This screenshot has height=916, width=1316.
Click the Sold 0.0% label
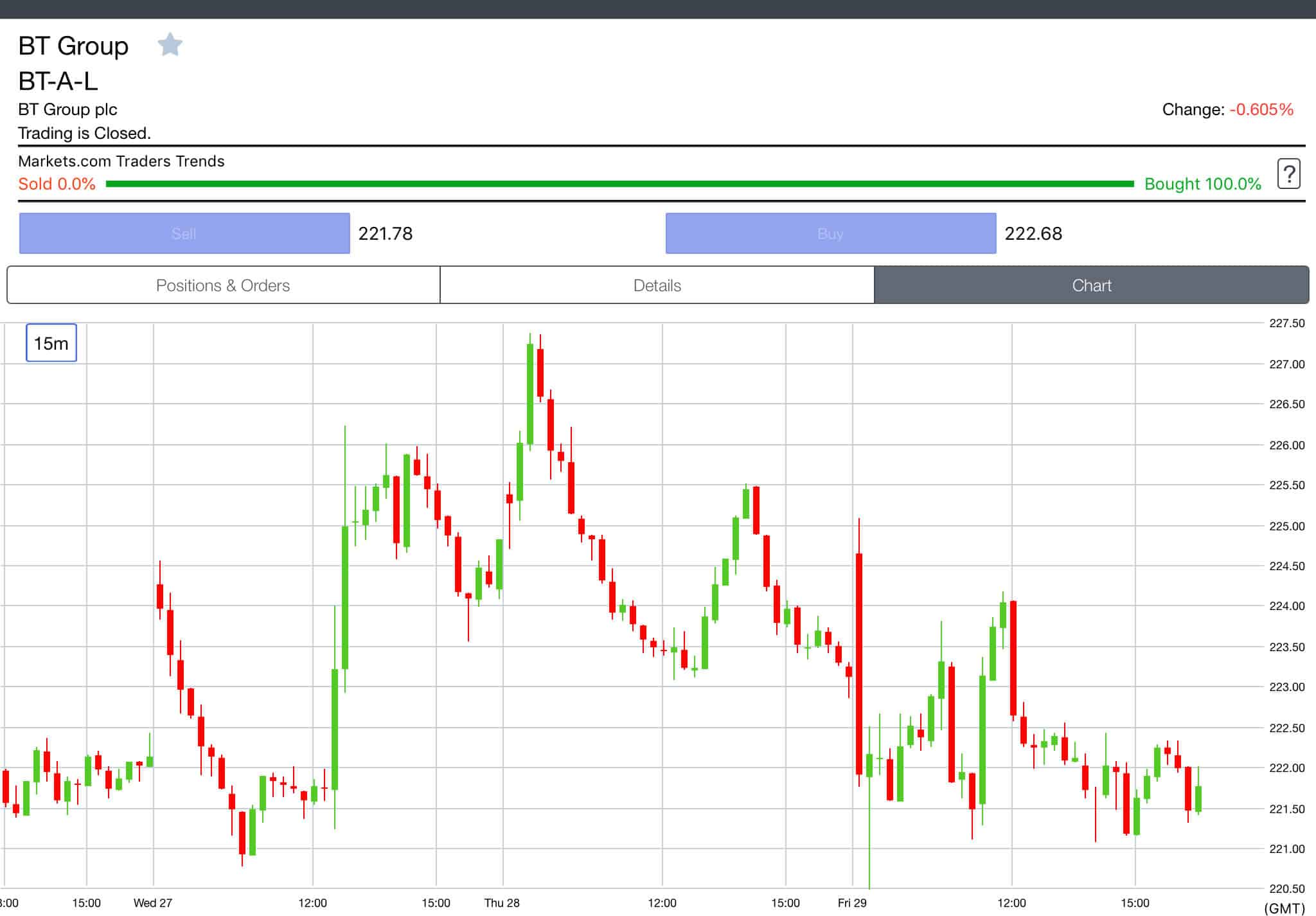point(57,184)
